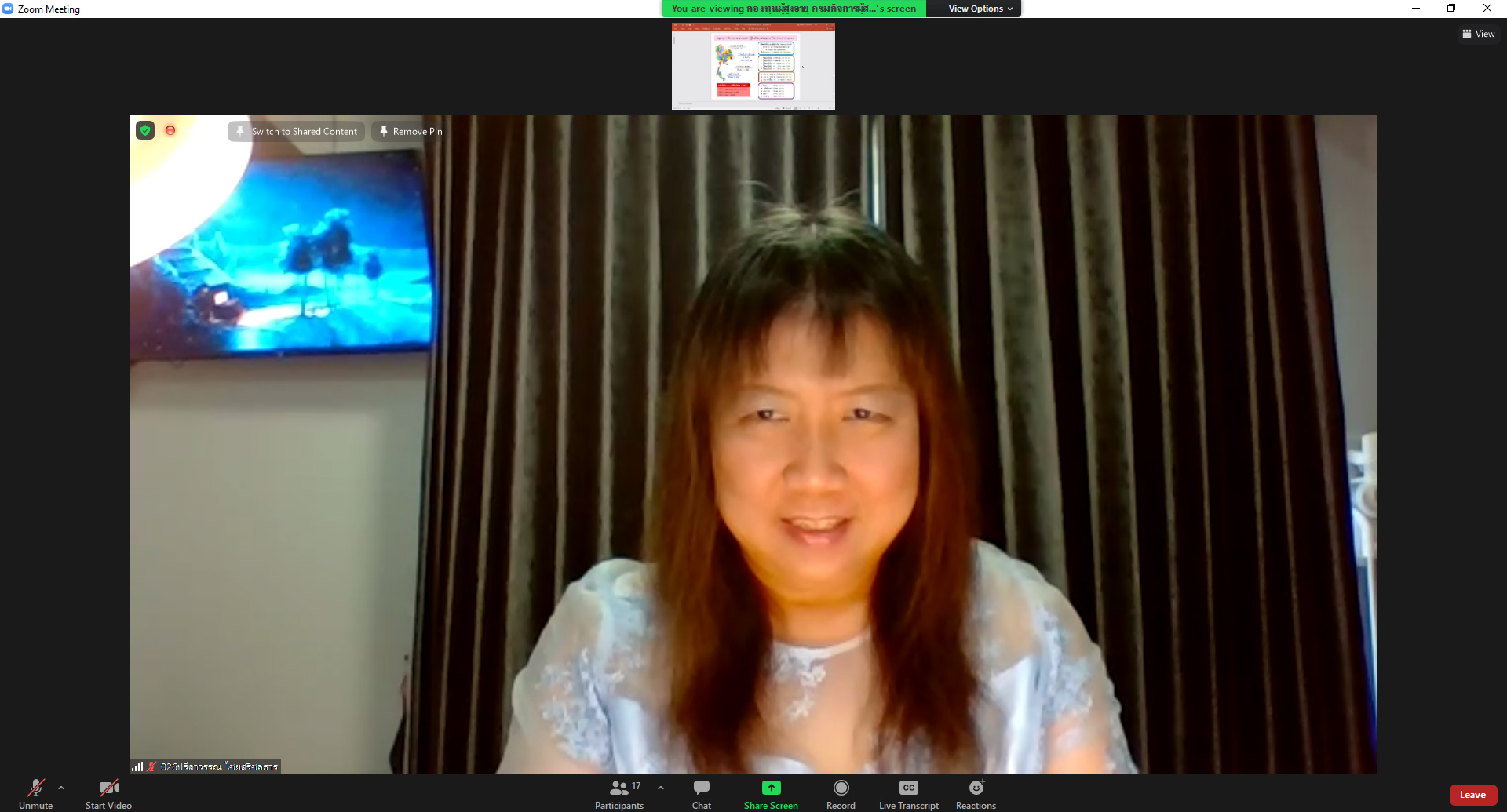Enable Live Transcript CC
Image resolution: width=1507 pixels, height=812 pixels.
tap(909, 793)
